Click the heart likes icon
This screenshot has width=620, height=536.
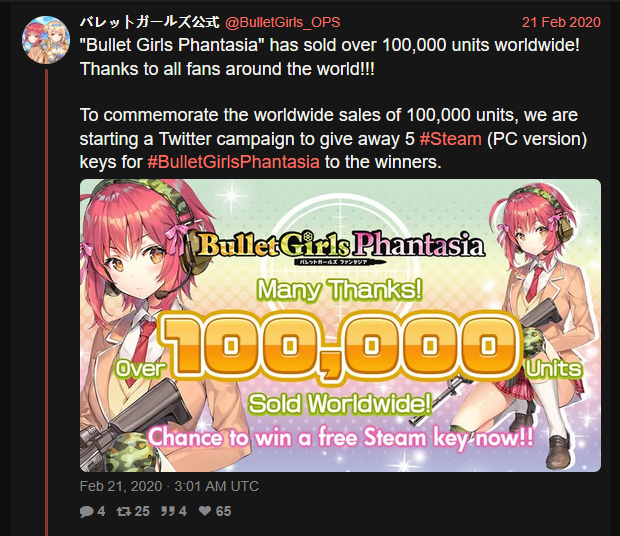click(x=205, y=511)
